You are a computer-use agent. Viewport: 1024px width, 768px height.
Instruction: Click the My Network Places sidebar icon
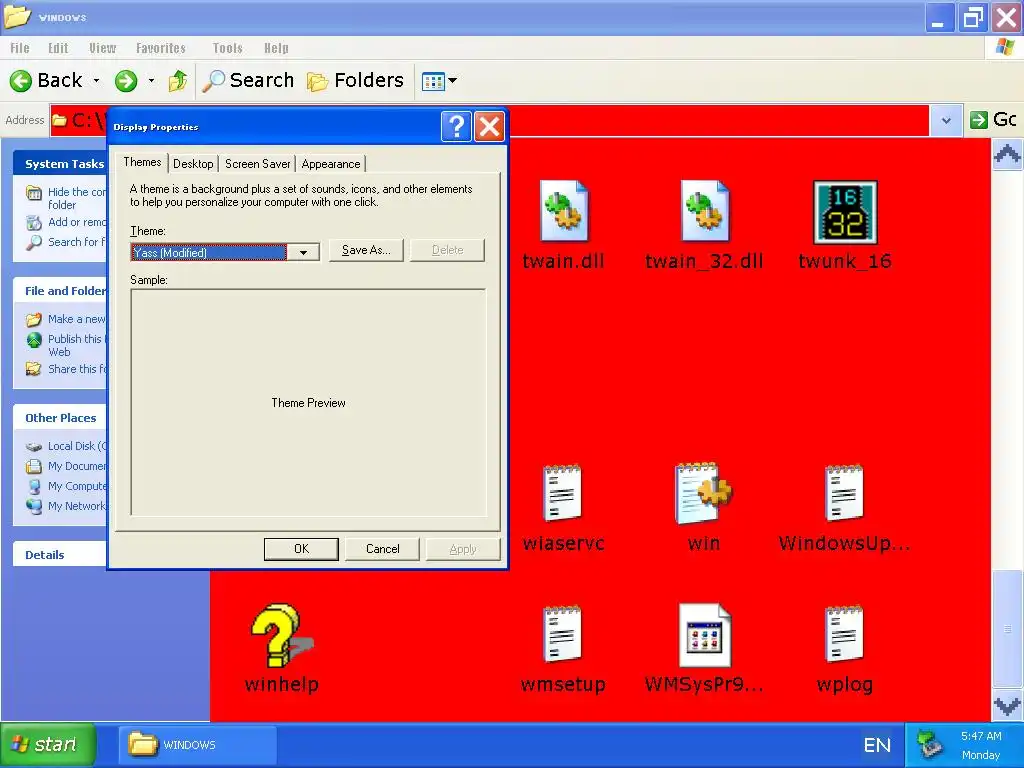tap(34, 506)
